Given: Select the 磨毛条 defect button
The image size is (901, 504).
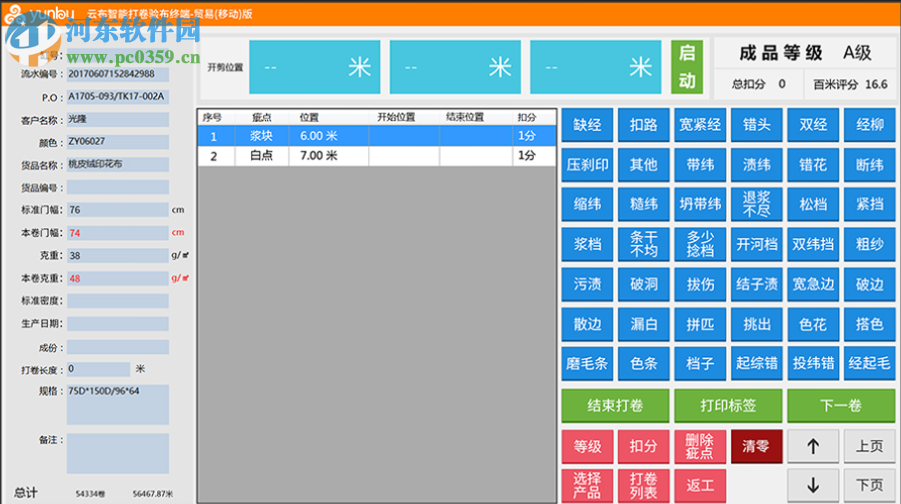Looking at the screenshot, I should [587, 363].
